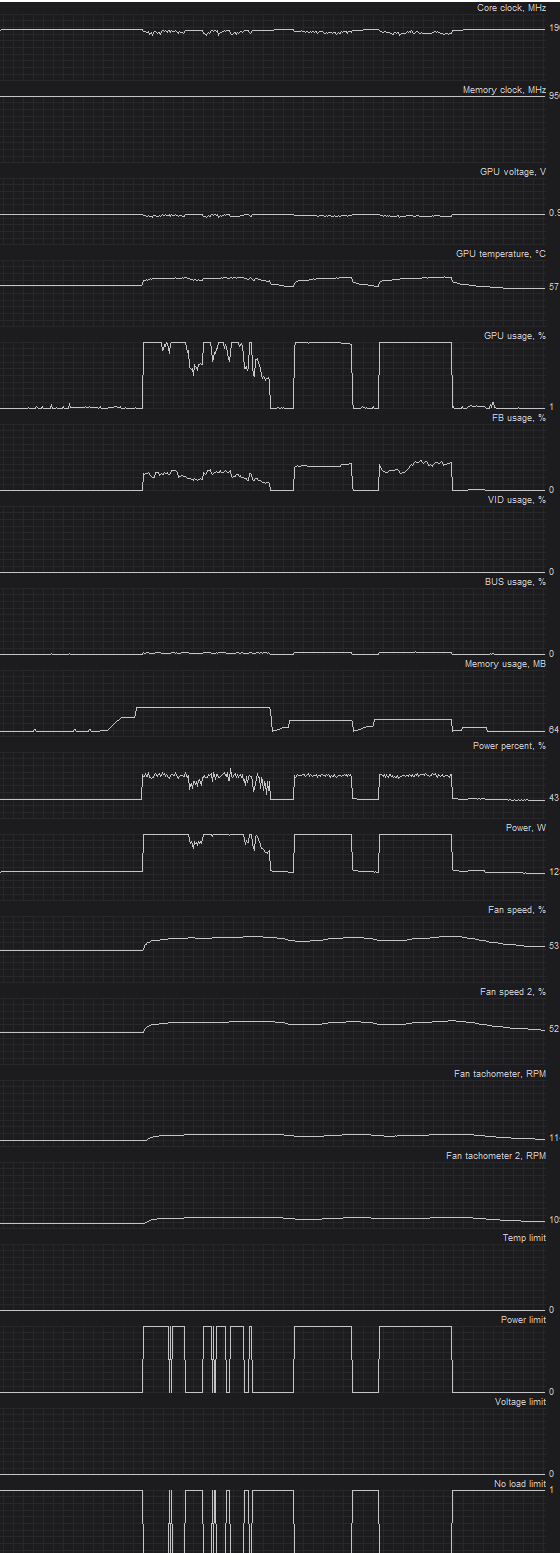Screen dimensions: 560x1553
Task: Click the Fan speed current value 53
Action: (554, 945)
